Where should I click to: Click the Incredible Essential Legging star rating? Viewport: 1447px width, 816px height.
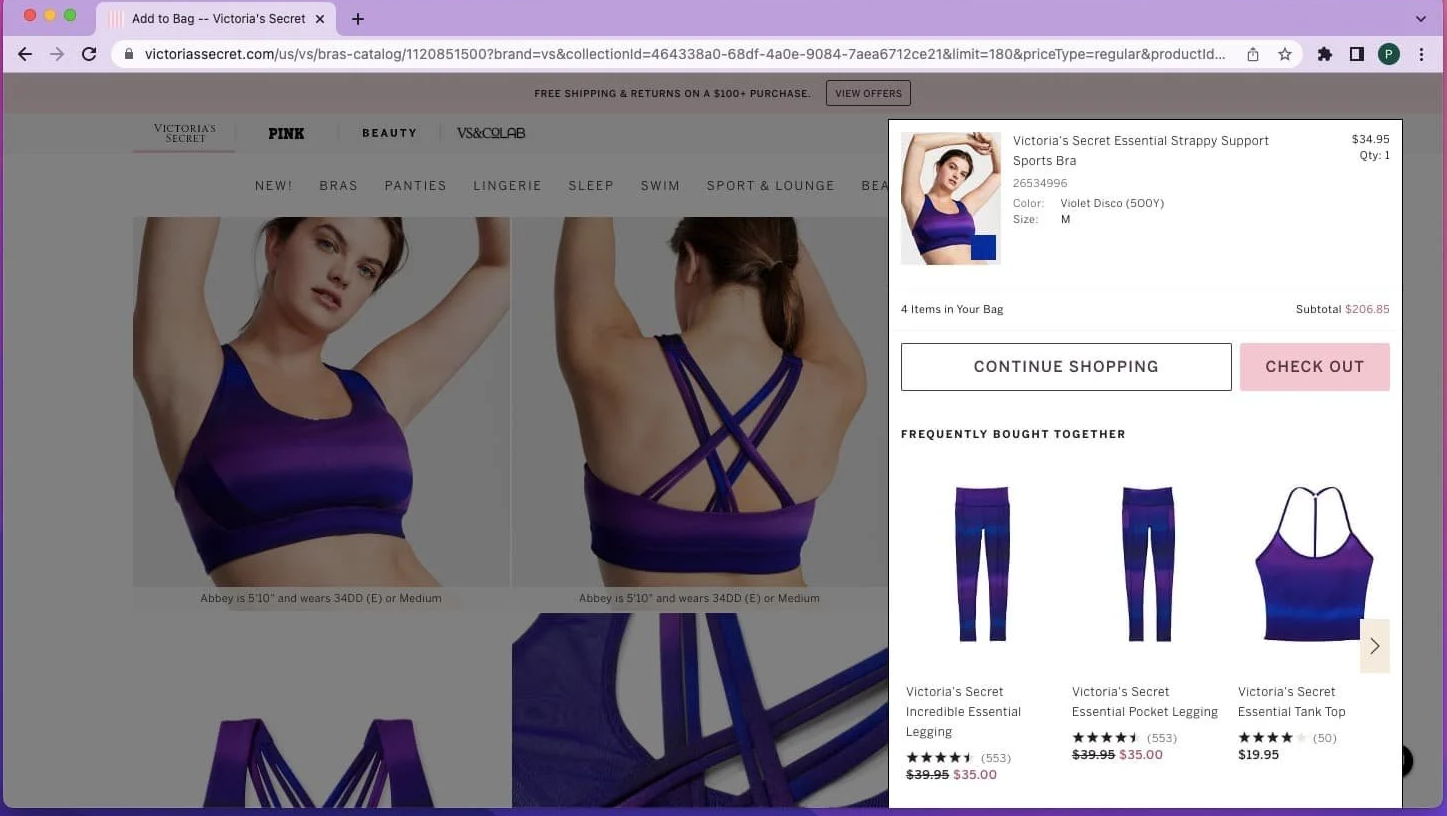click(939, 758)
